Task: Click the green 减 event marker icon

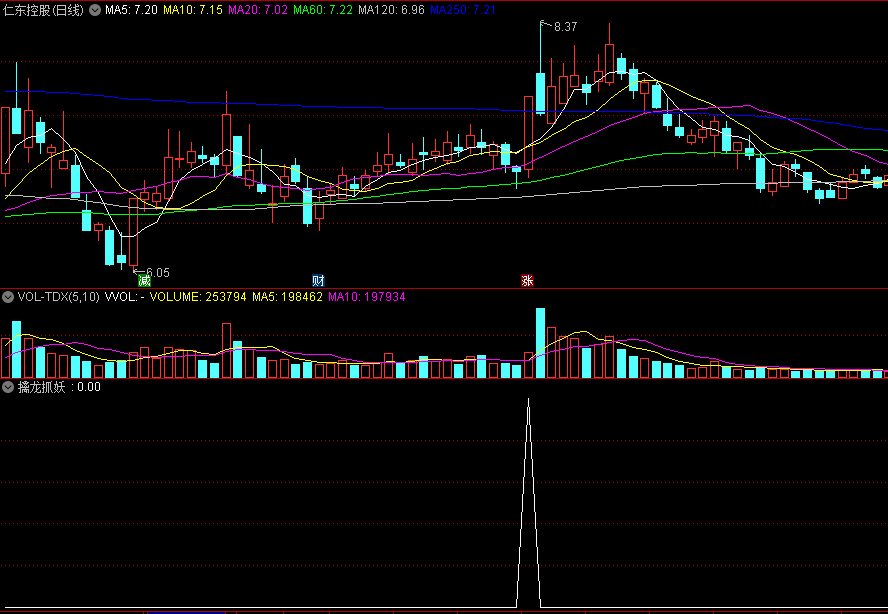Action: tap(145, 280)
